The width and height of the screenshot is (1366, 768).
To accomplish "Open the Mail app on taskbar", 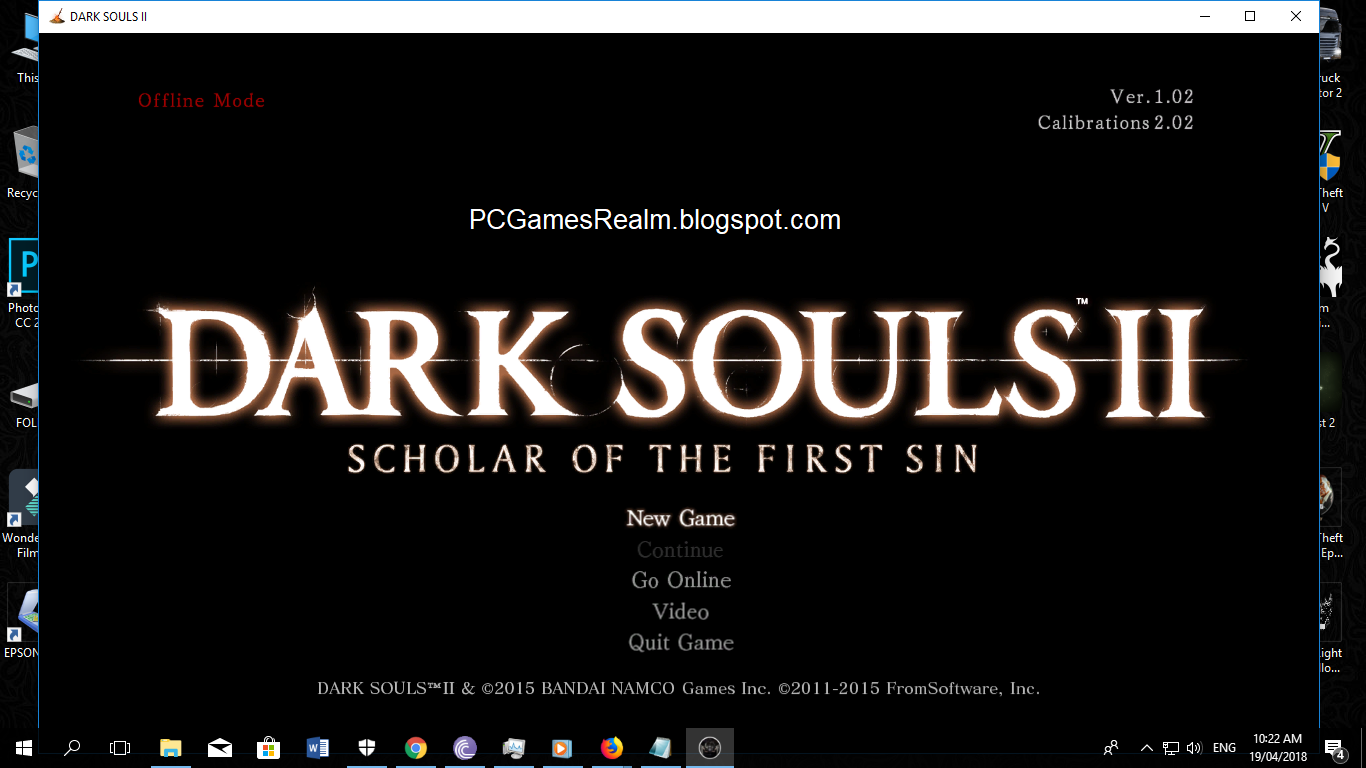I will 220,748.
